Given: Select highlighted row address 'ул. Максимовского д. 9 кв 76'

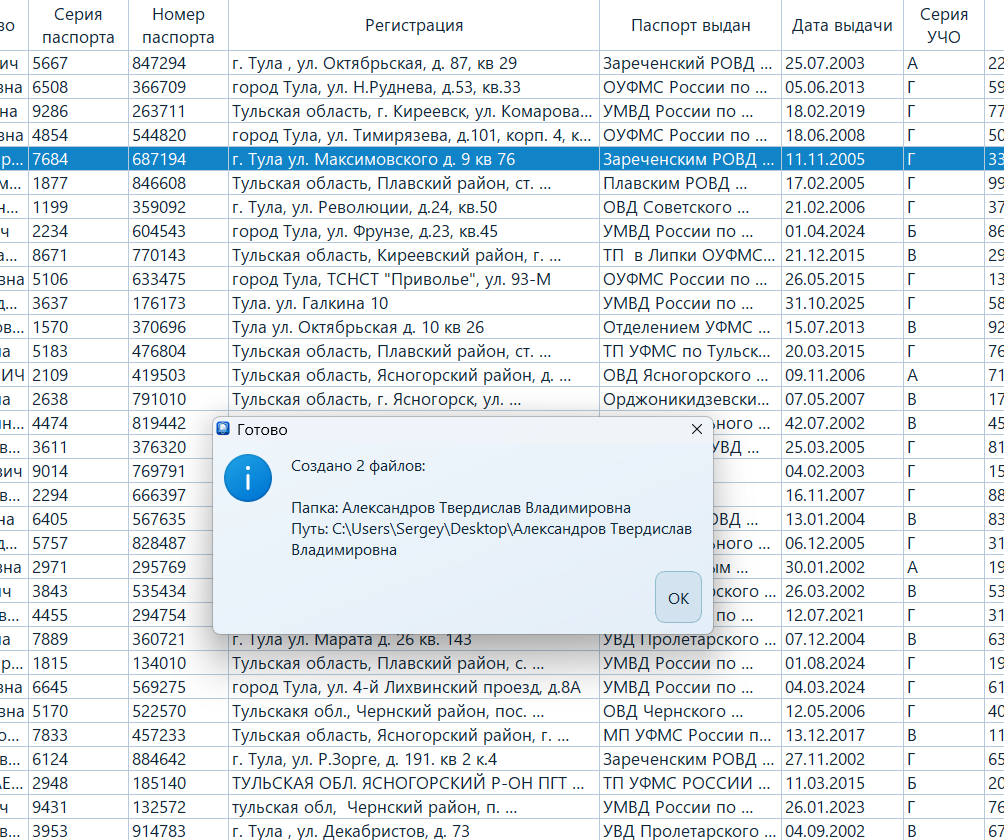Looking at the screenshot, I should click(414, 159).
